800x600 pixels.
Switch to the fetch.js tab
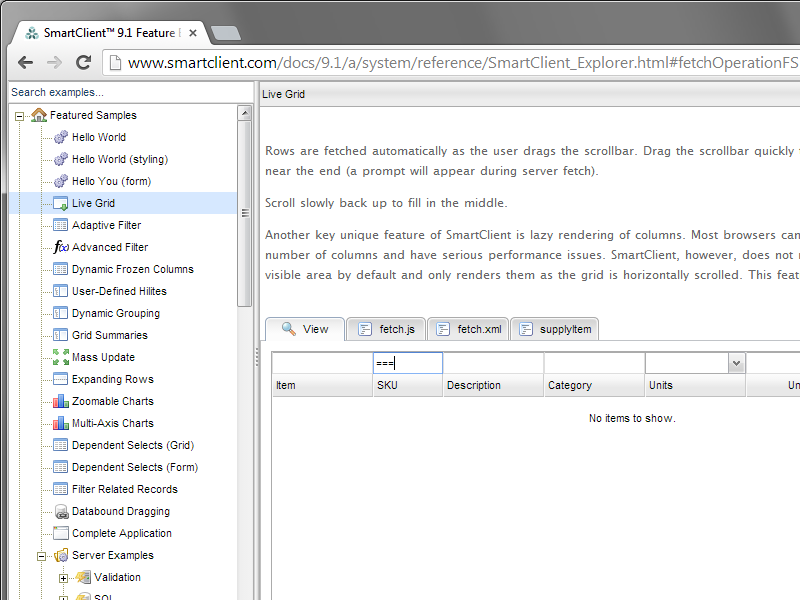(386, 329)
